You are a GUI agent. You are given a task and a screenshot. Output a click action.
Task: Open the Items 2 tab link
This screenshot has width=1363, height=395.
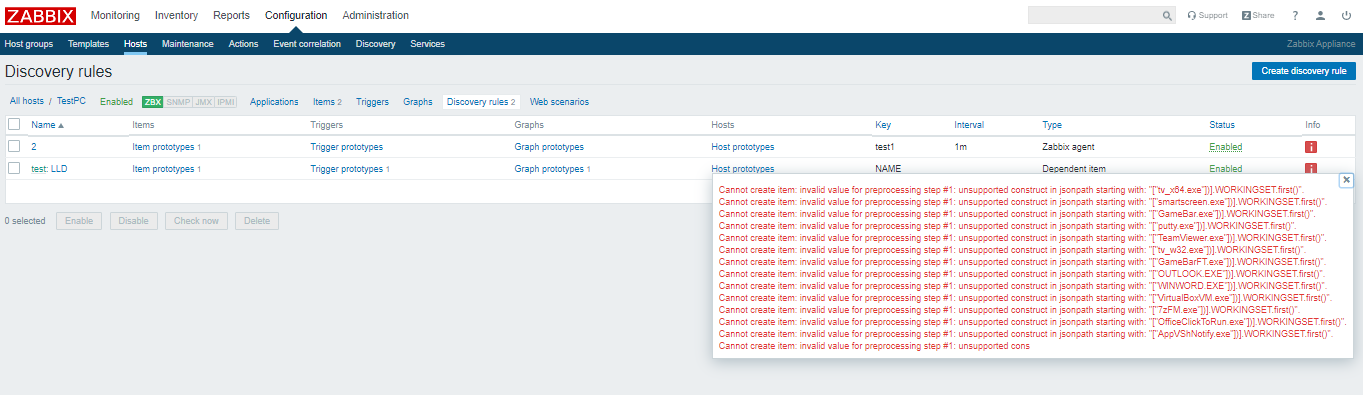pos(327,102)
